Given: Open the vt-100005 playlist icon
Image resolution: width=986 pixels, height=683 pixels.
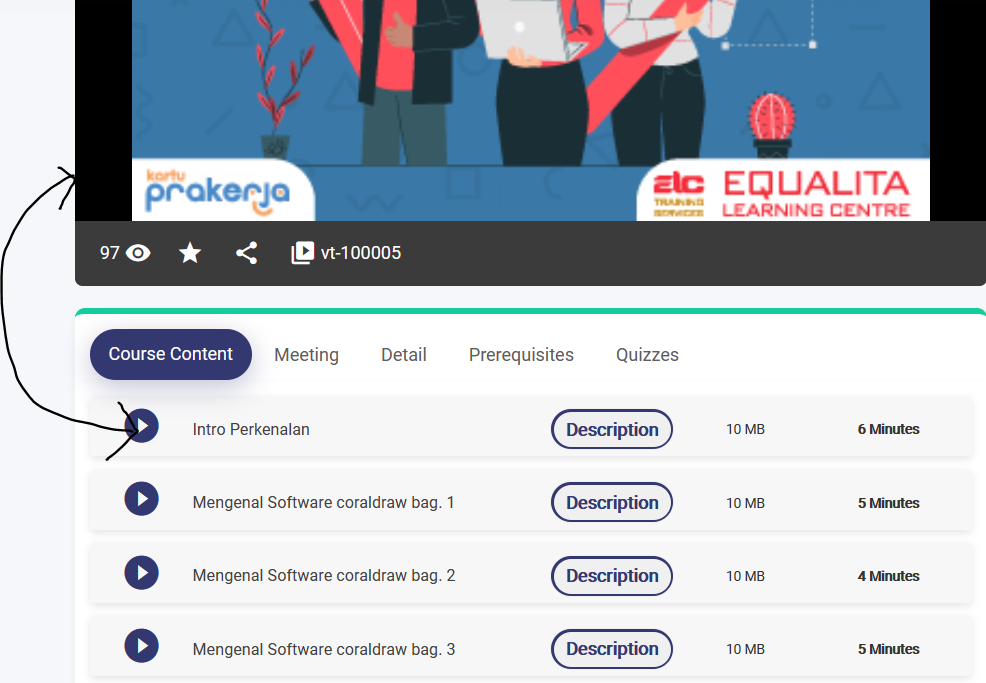Looking at the screenshot, I should tap(302, 253).
